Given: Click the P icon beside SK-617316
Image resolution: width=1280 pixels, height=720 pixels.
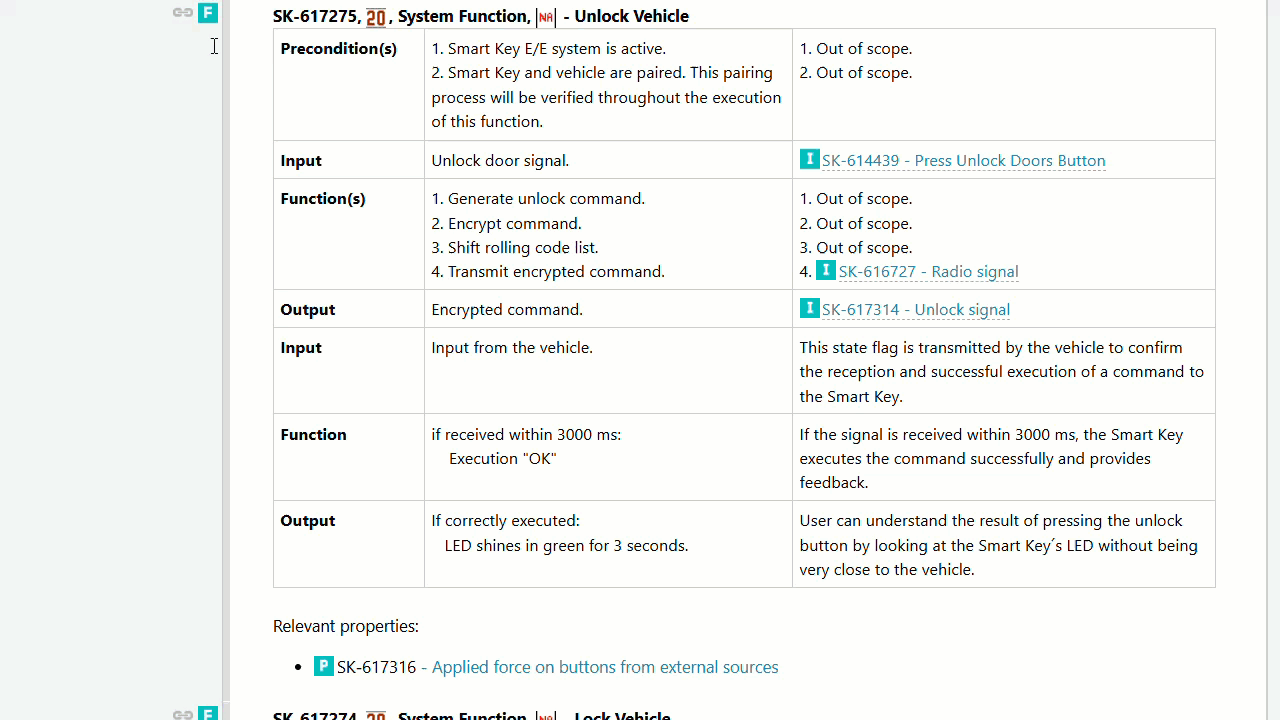Looking at the screenshot, I should pos(323,666).
